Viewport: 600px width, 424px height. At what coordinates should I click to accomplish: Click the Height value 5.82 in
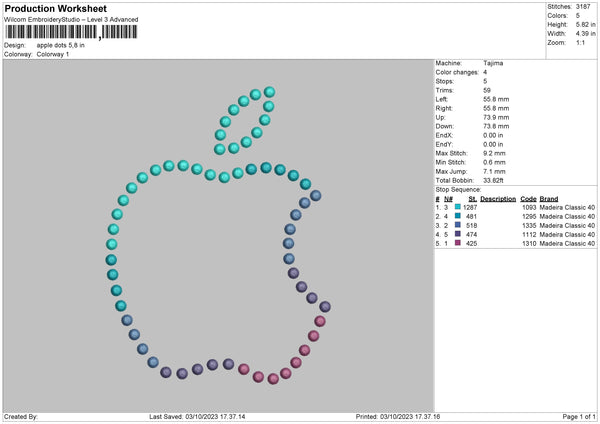pos(585,24)
